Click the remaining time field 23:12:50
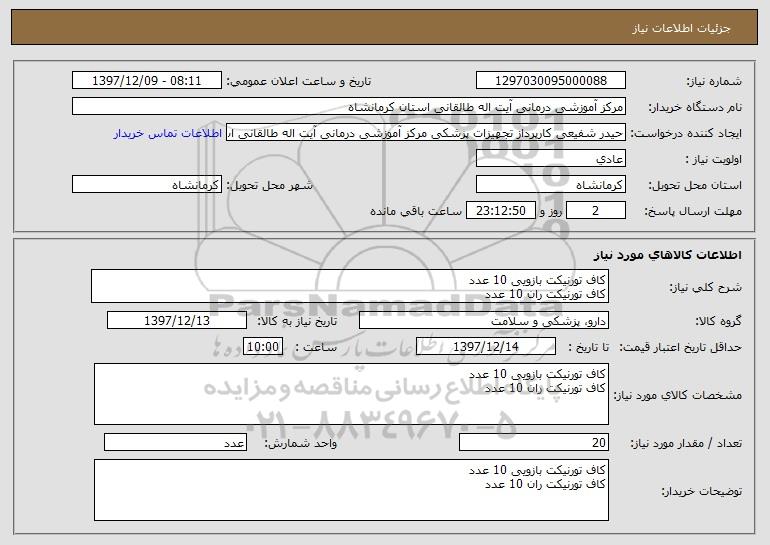This screenshot has height=545, width=770. pyautogui.click(x=500, y=211)
